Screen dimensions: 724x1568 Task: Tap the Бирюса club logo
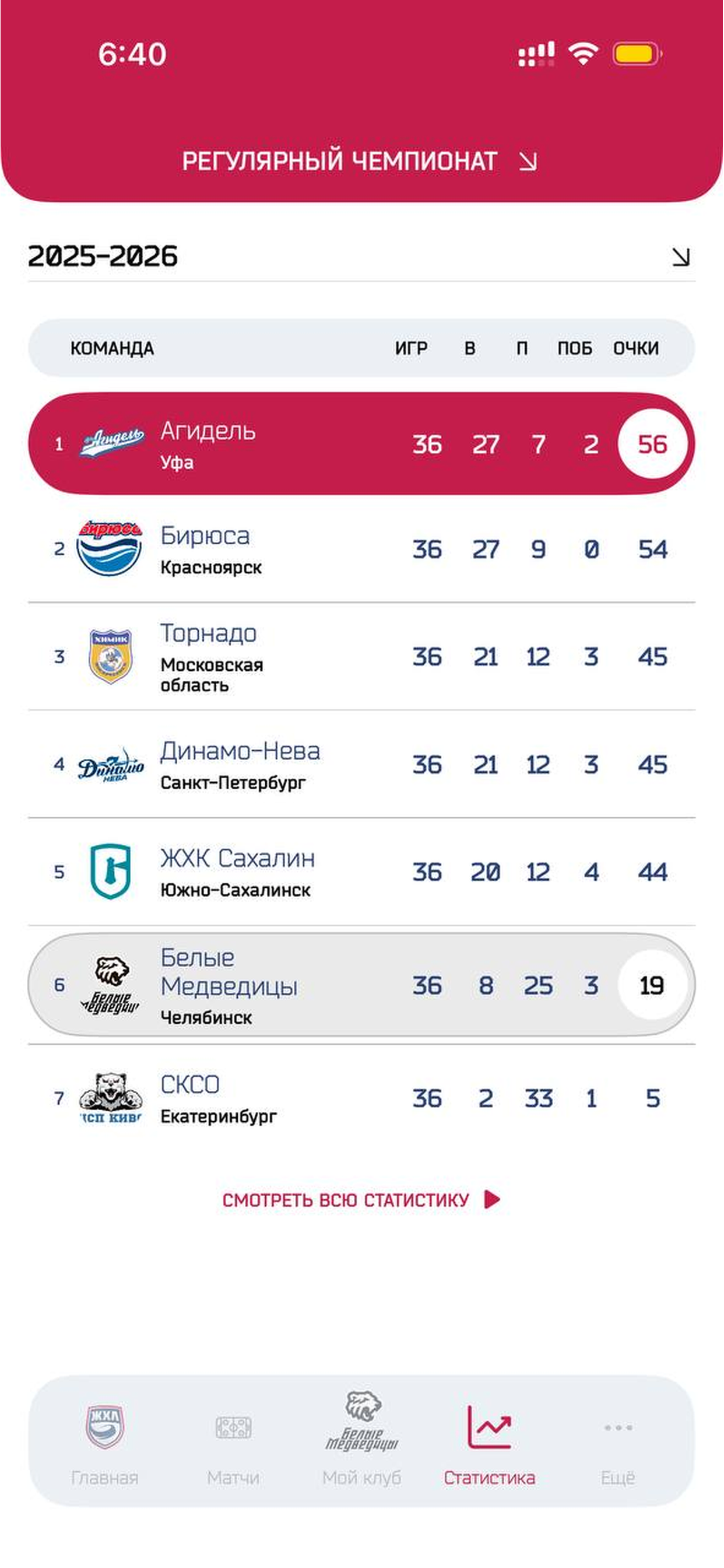tap(110, 547)
